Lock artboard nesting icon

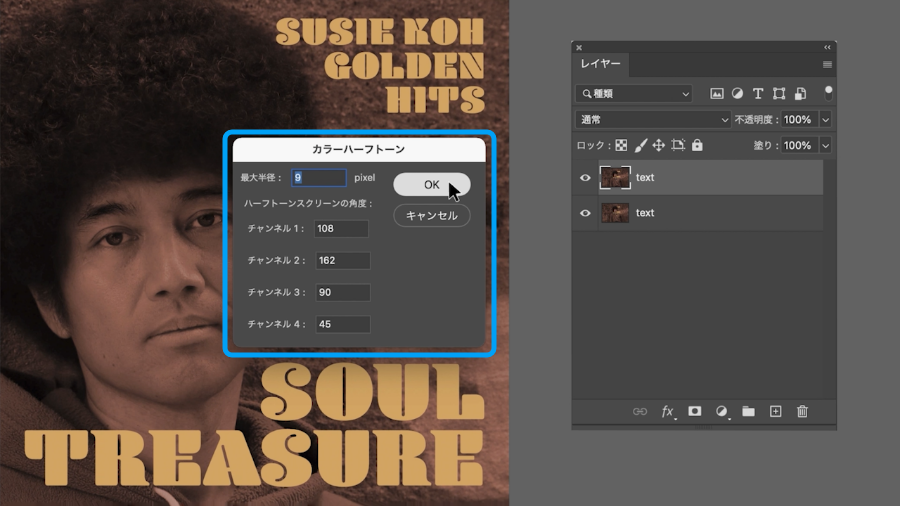[x=678, y=145]
